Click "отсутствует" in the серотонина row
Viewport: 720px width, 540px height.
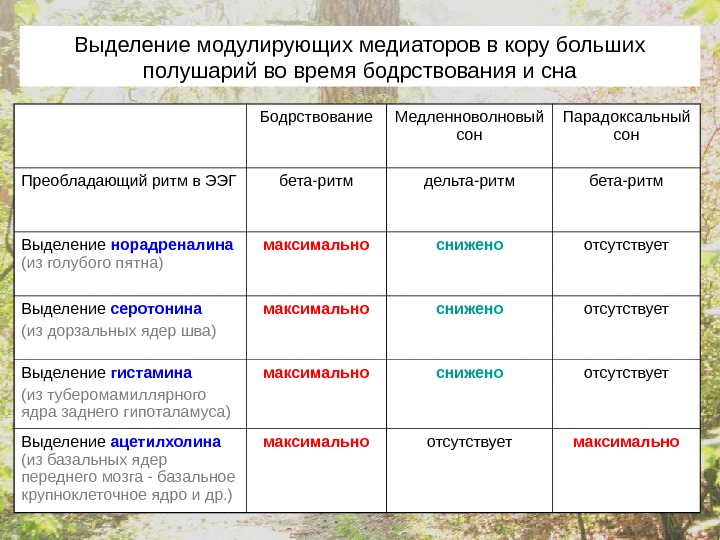[626, 309]
